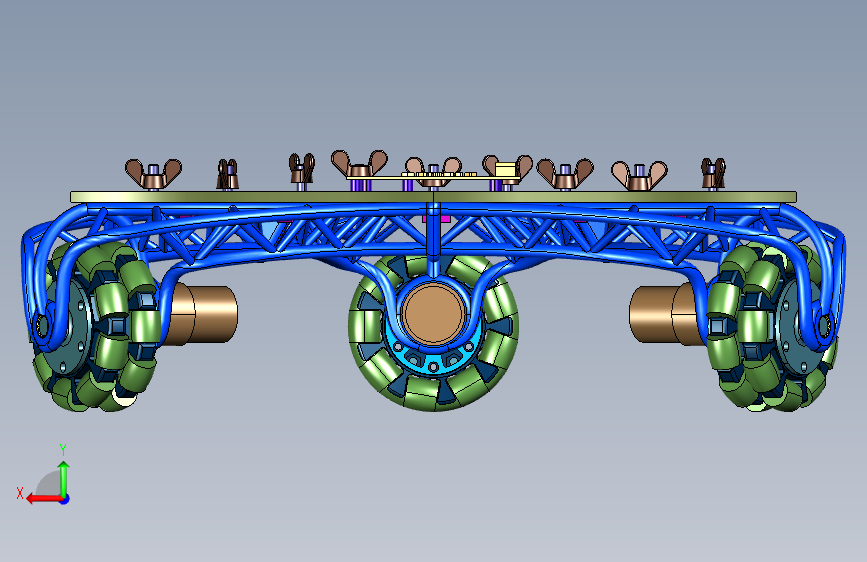Image resolution: width=867 pixels, height=562 pixels.
Task: Select the small circuit board above the top plate
Action: (x=433, y=177)
